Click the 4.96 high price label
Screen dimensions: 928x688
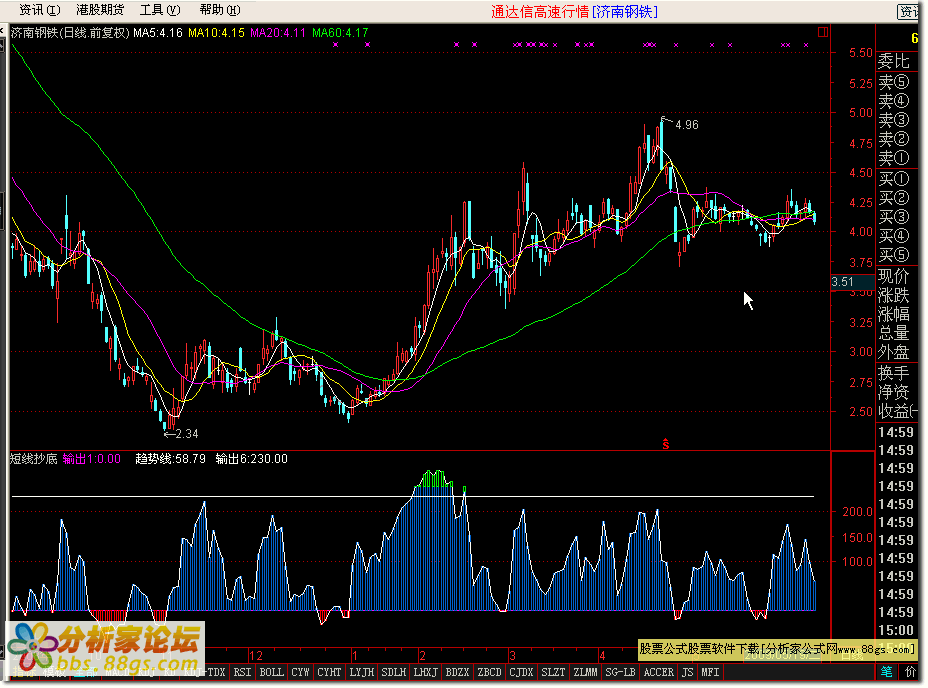pyautogui.click(x=687, y=125)
